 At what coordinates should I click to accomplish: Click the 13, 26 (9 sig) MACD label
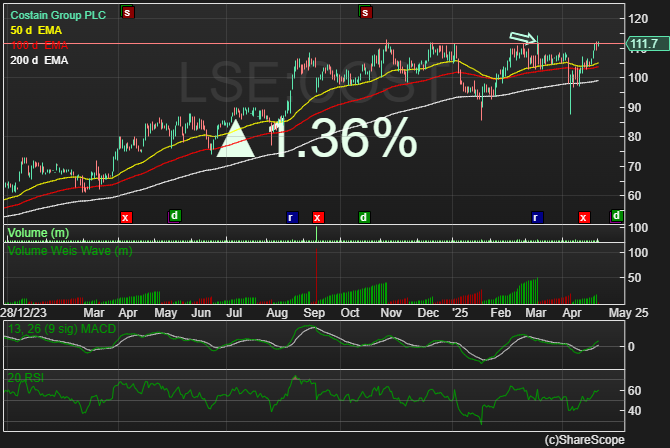point(62,329)
